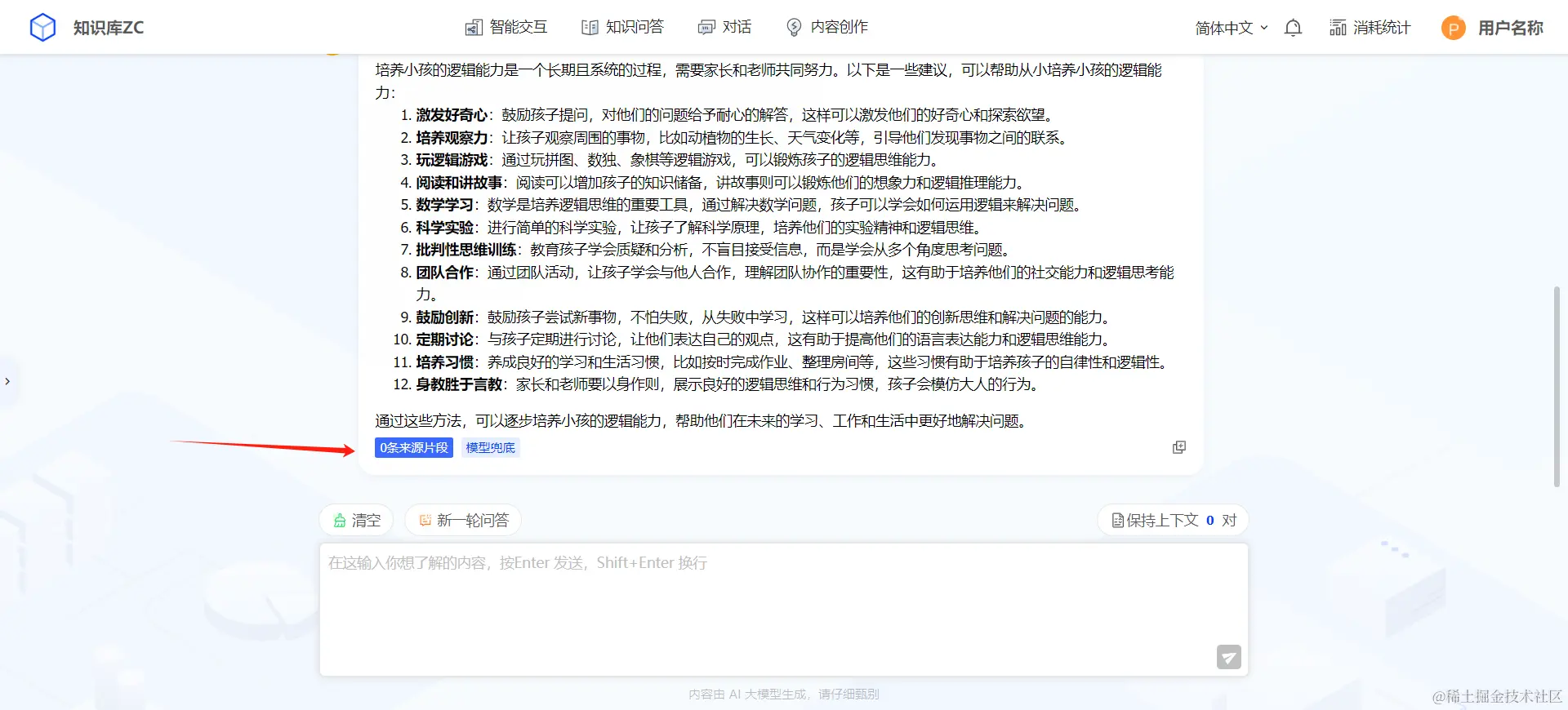Open the 智能交互 menu tab
Screen dimensions: 1568x710
click(x=506, y=28)
